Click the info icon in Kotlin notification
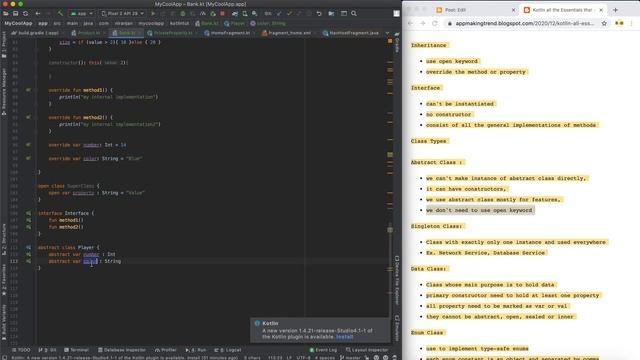Screen dimensions: 640x360 [x=257, y=323]
